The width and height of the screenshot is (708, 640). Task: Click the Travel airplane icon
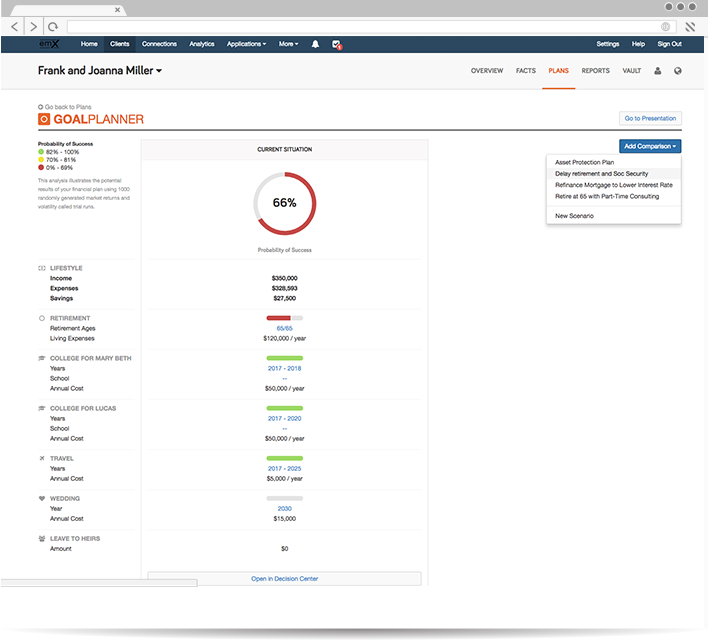pos(42,458)
